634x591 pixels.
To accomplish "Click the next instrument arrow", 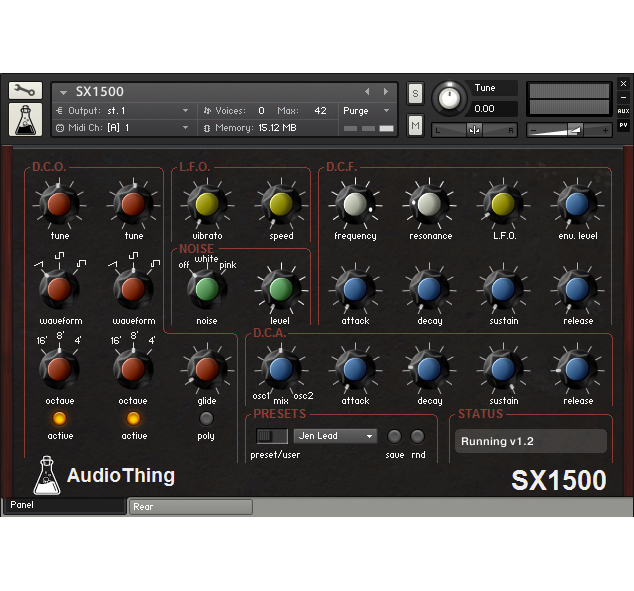I will pyautogui.click(x=384, y=92).
